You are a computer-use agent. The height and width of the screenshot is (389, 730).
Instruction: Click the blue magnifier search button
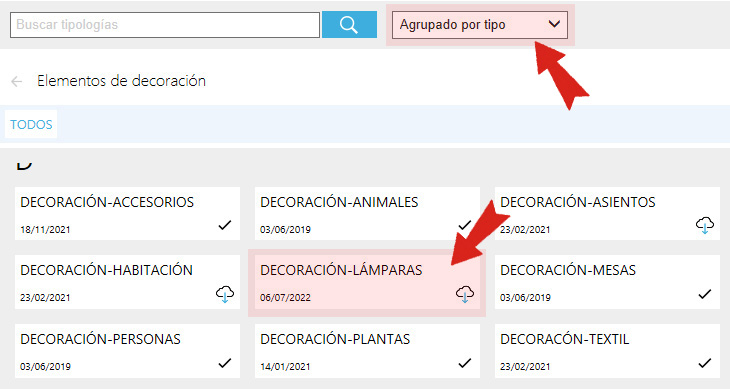pos(349,24)
